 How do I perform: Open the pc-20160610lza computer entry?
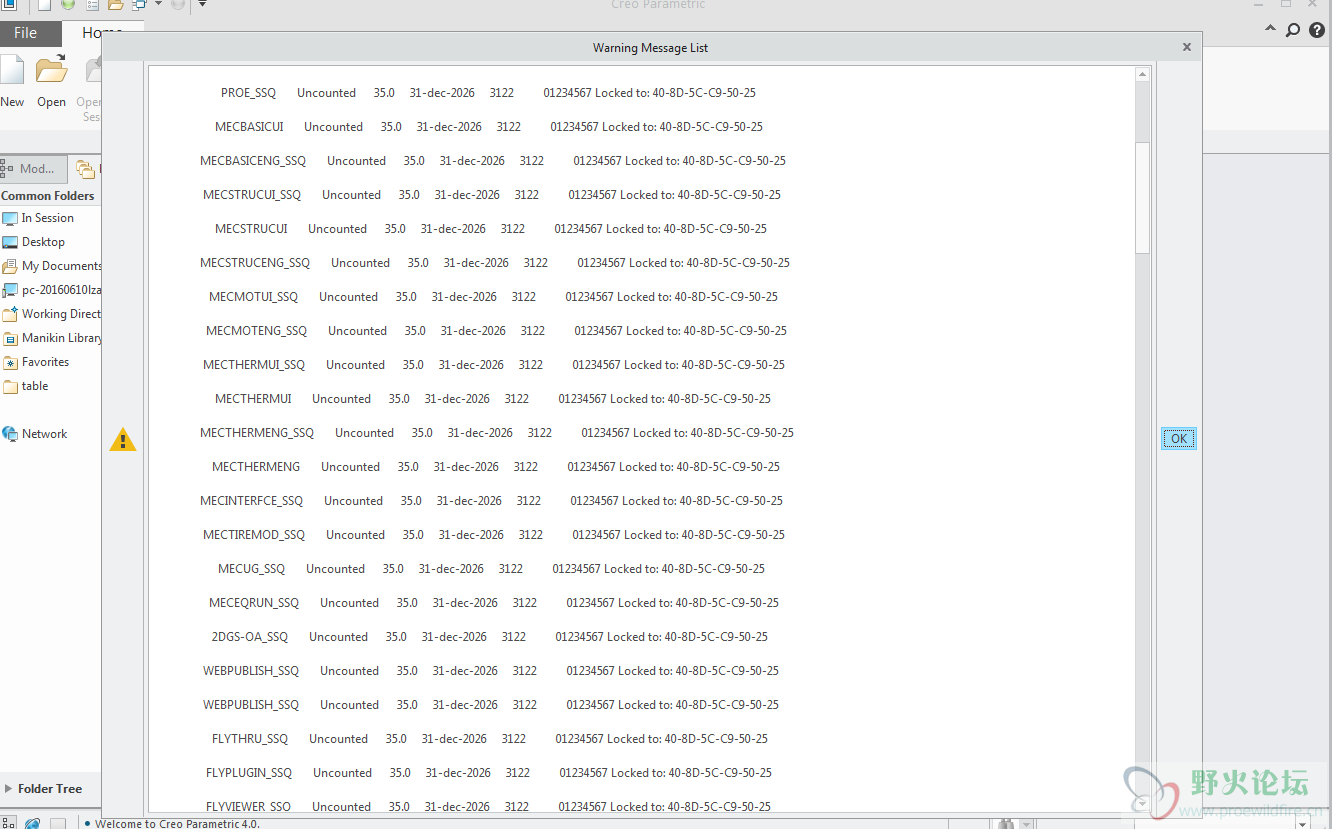click(61, 290)
